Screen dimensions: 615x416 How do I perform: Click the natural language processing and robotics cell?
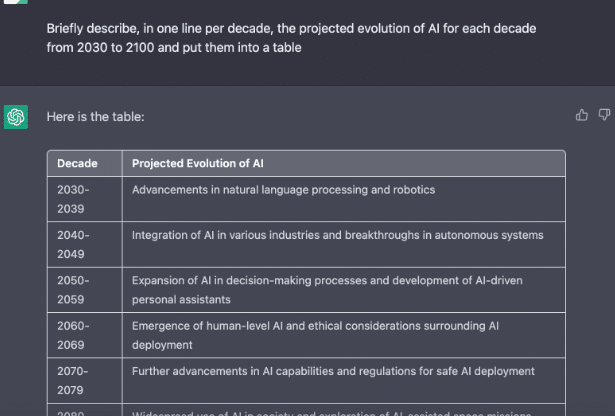click(284, 190)
